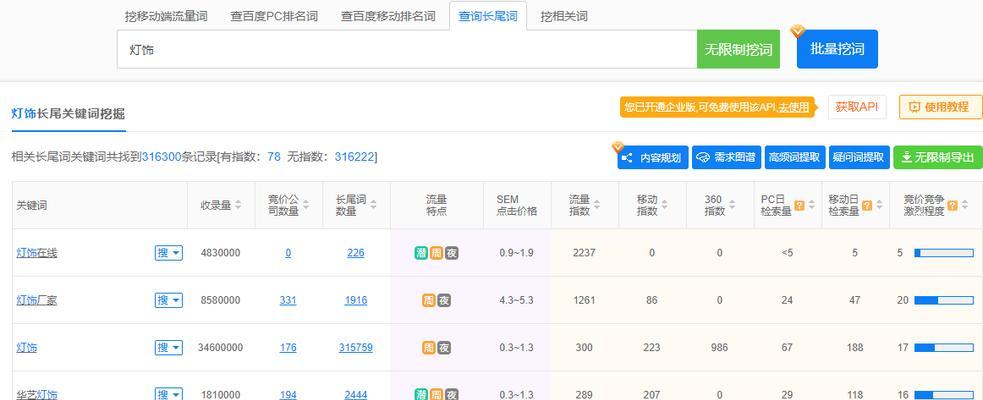Click 批量挖词 blue button
The width and height of the screenshot is (983, 400).
(x=837, y=49)
